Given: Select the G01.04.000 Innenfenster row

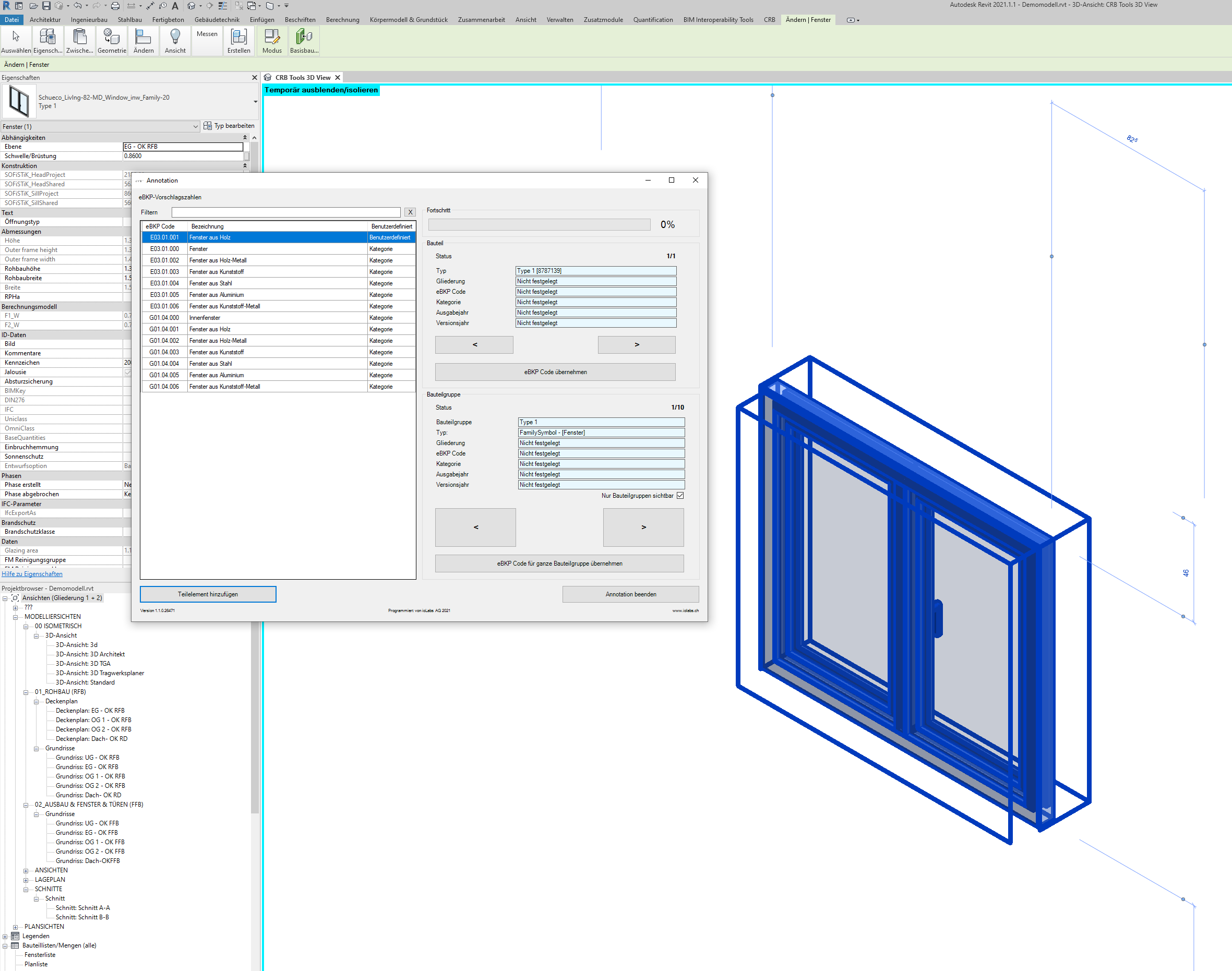Looking at the screenshot, I should (279, 318).
